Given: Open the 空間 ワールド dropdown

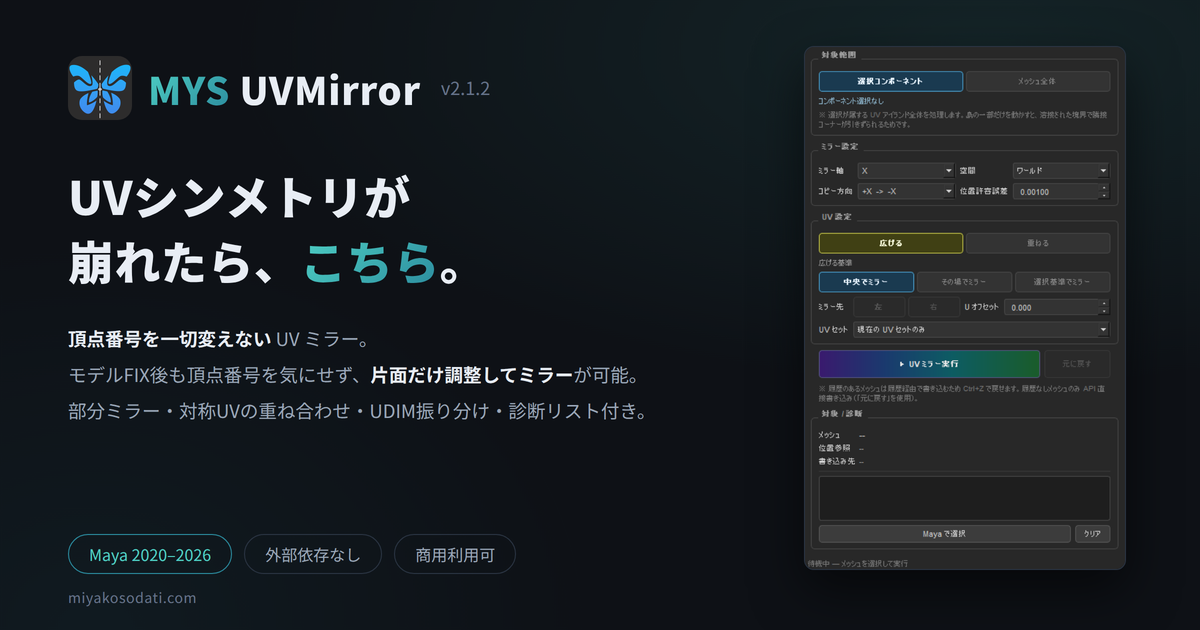Looking at the screenshot, I should click(x=1061, y=171).
